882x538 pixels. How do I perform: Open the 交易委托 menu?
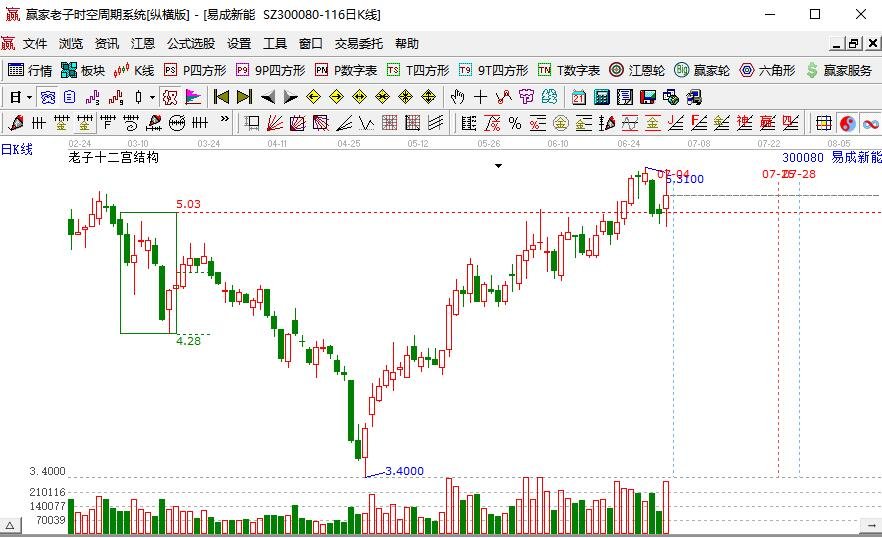(x=359, y=43)
